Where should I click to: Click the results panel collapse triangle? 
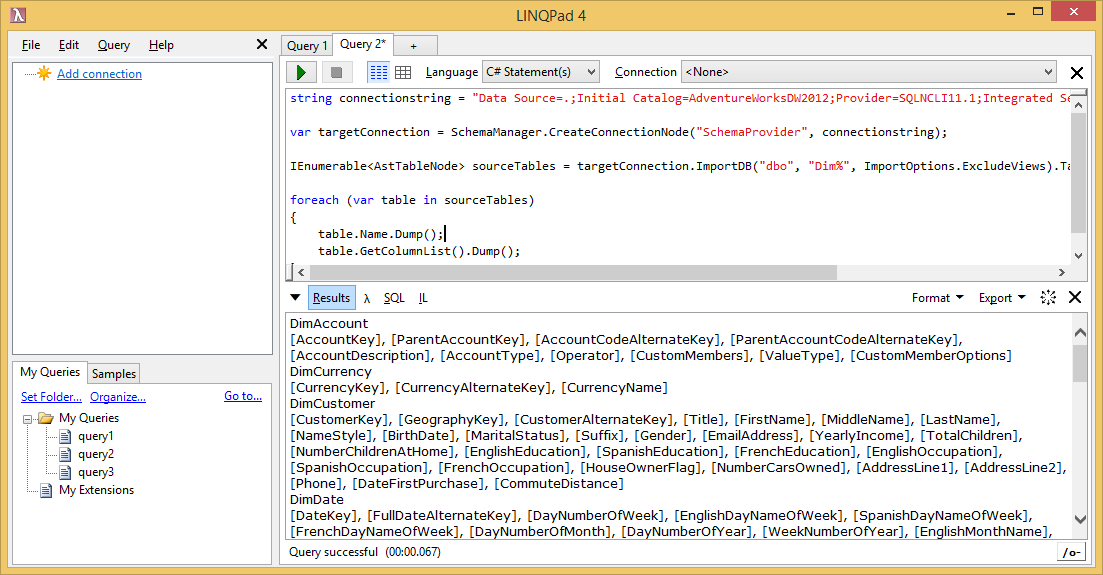pyautogui.click(x=295, y=298)
